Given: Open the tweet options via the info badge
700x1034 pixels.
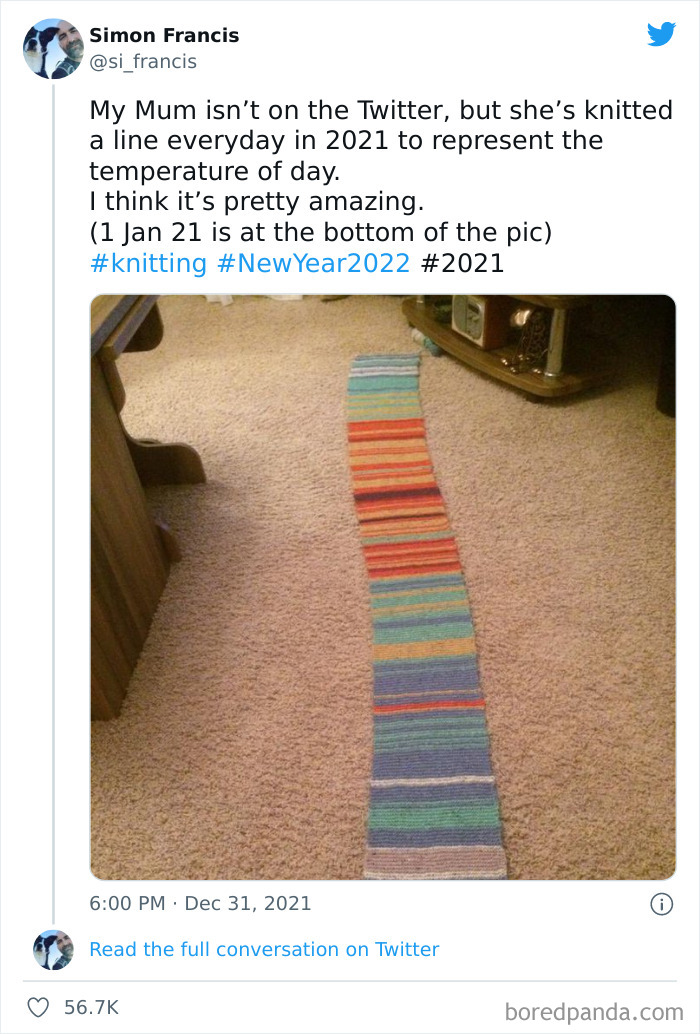Looking at the screenshot, I should [664, 902].
